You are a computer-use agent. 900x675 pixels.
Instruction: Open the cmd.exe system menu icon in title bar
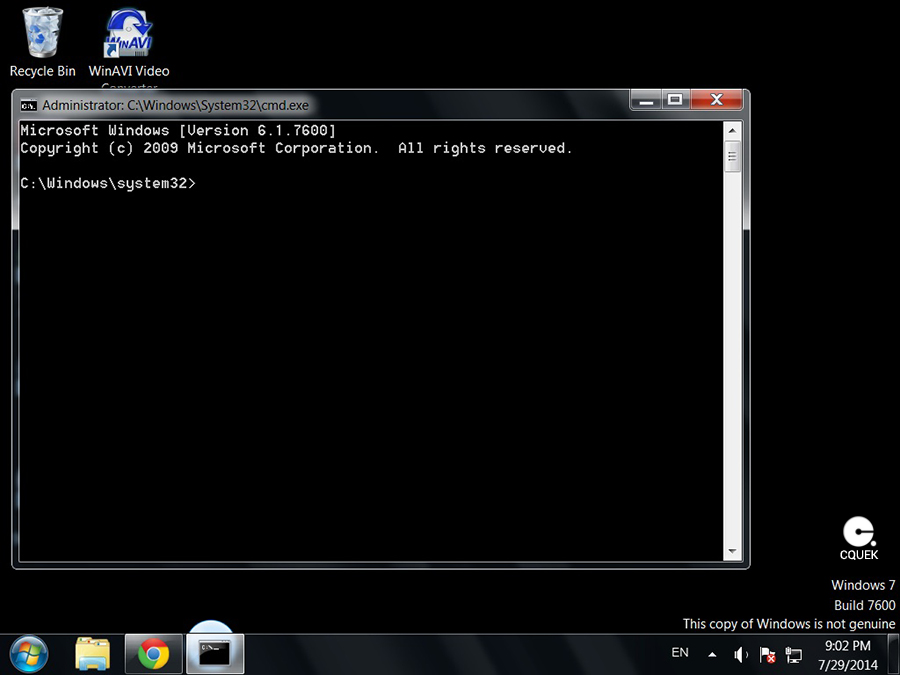click(x=28, y=106)
